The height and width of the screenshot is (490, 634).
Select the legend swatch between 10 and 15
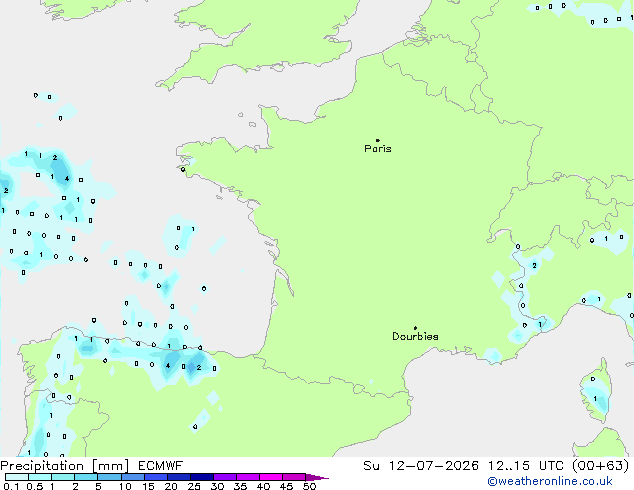coord(132,477)
